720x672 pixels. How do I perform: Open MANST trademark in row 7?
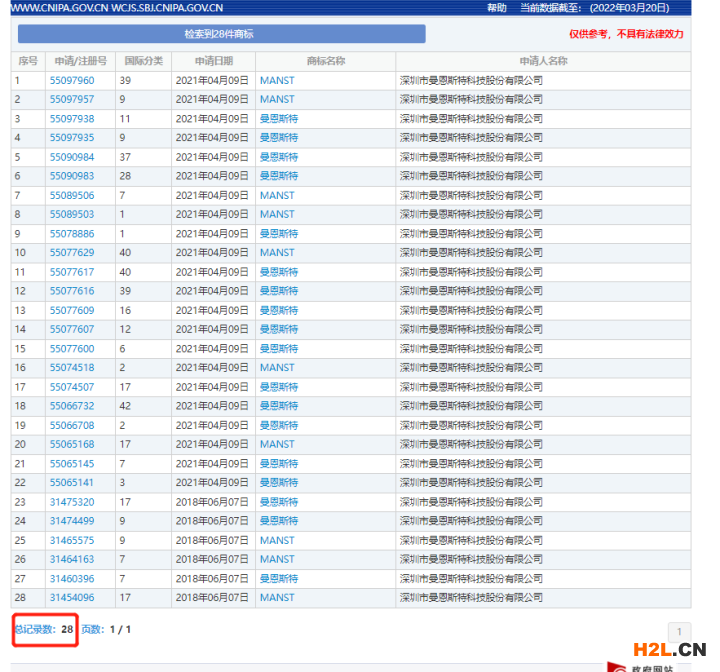coord(277,195)
